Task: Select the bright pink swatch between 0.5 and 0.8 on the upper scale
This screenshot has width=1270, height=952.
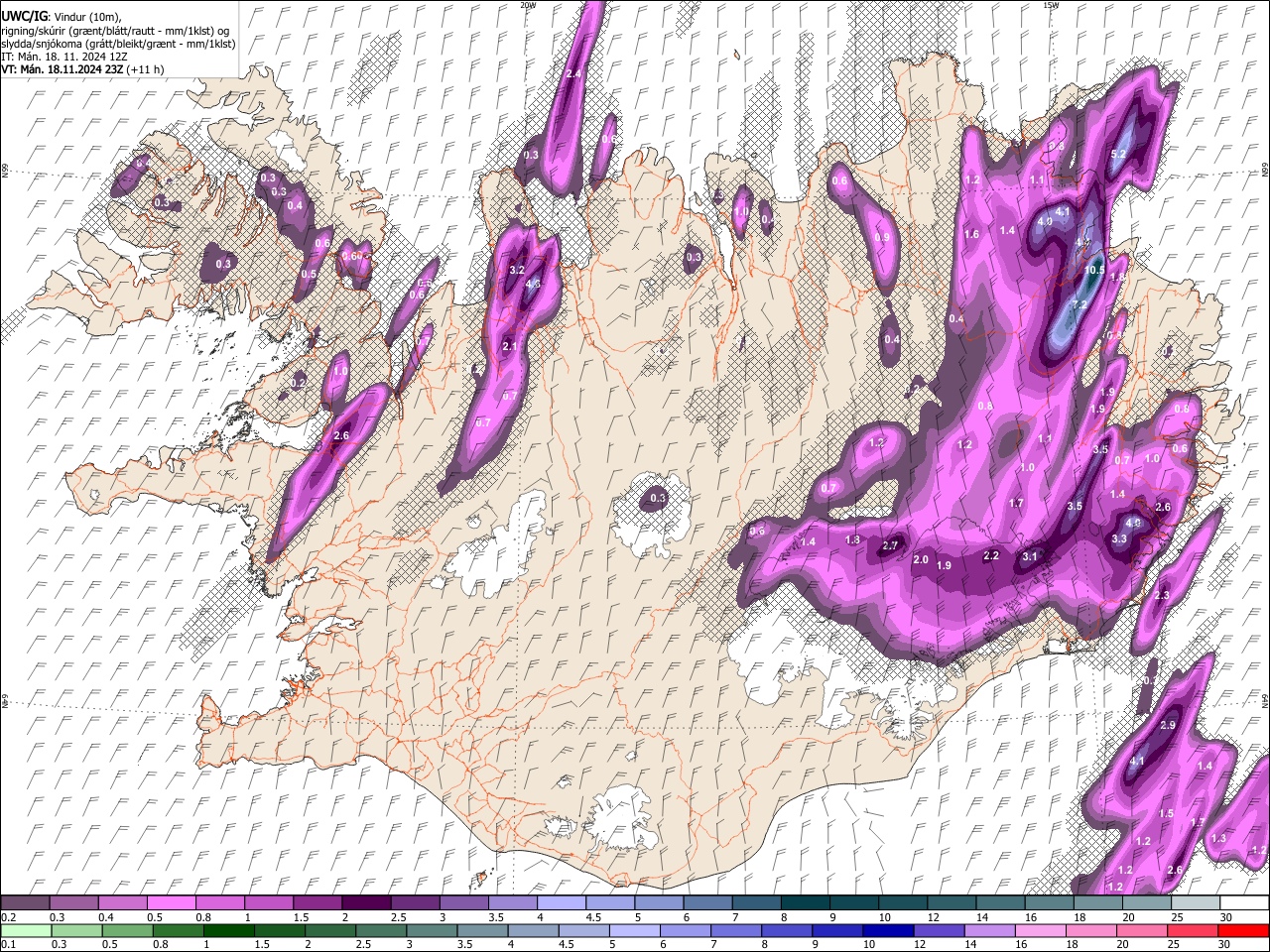Action: click(171, 903)
